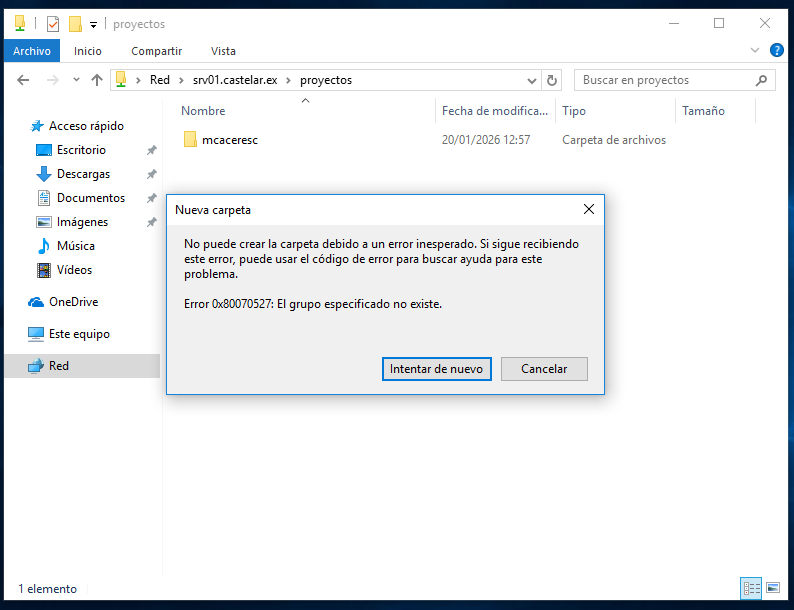This screenshot has width=794, height=610.
Task: Open the Compartir ribbon tab
Action: click(x=156, y=51)
